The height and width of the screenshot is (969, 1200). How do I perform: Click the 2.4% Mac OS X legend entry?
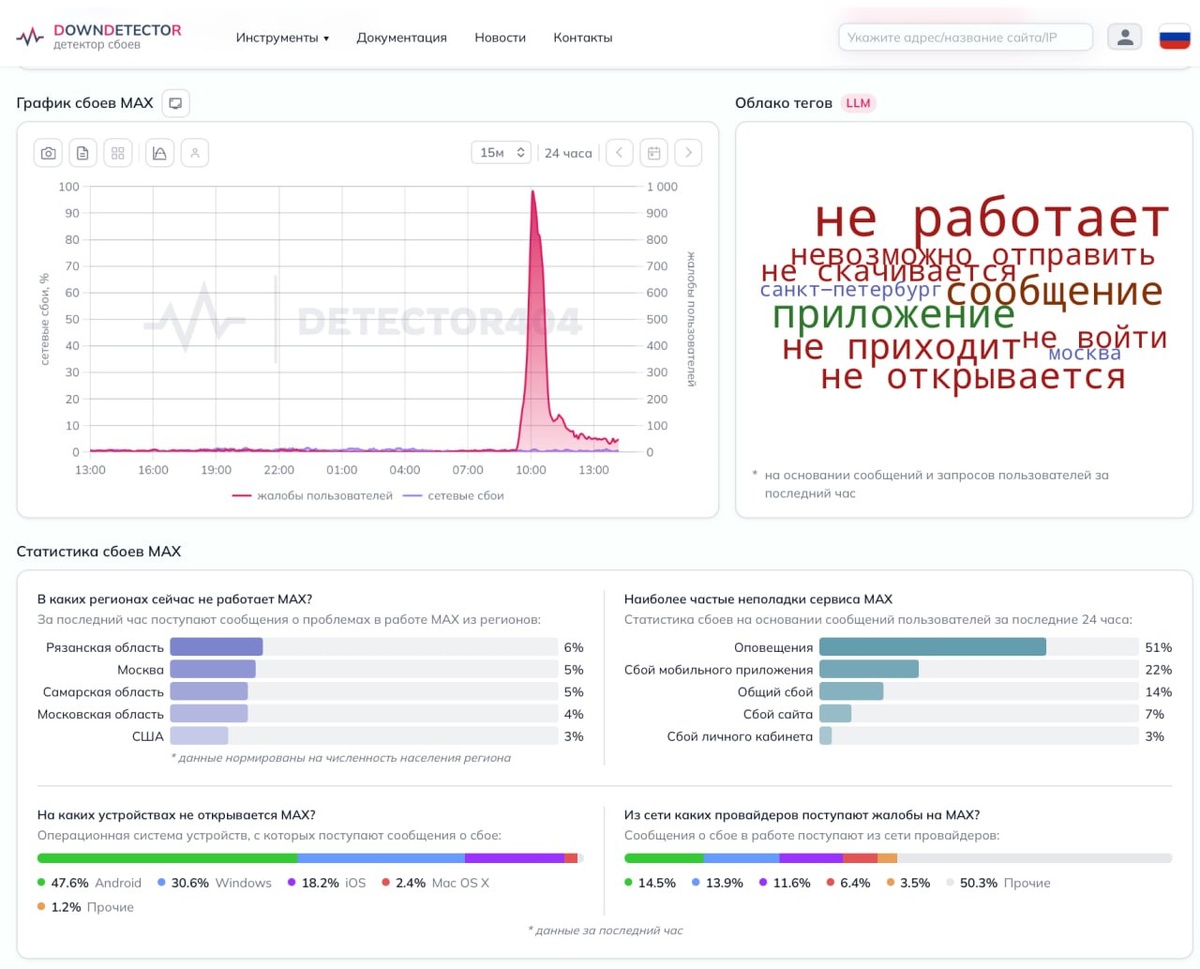[x=435, y=883]
